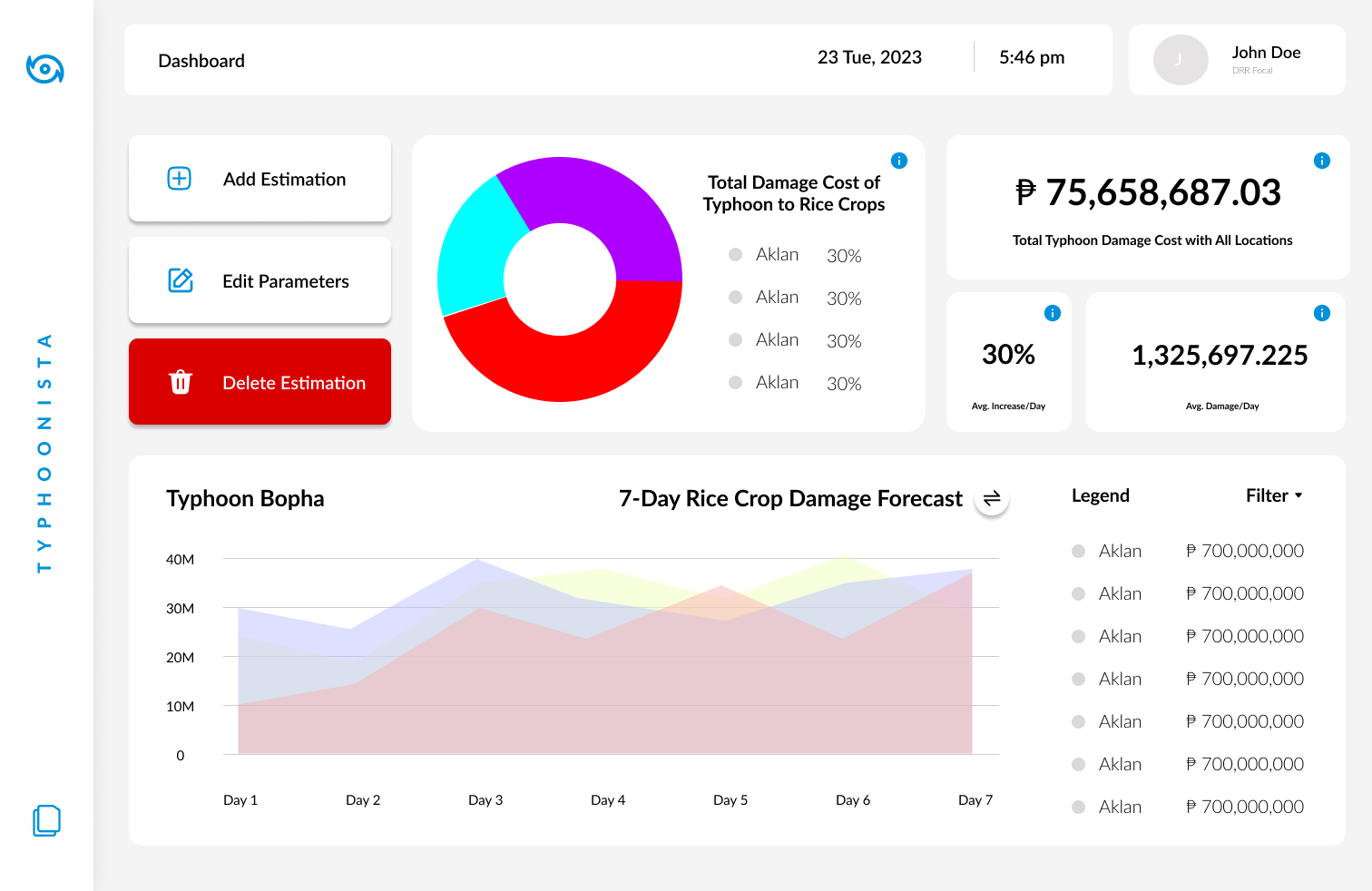Click the Typhonista logo icon in sidebar
Viewport: 1372px width, 891px height.
click(x=44, y=69)
